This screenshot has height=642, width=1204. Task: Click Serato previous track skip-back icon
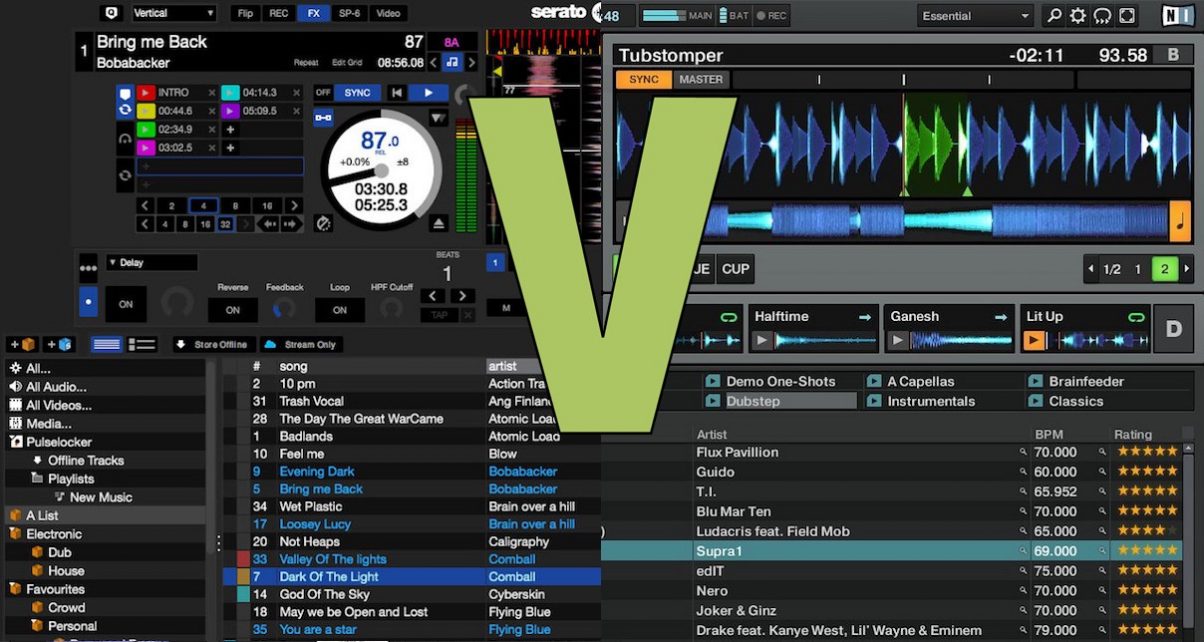[x=397, y=93]
